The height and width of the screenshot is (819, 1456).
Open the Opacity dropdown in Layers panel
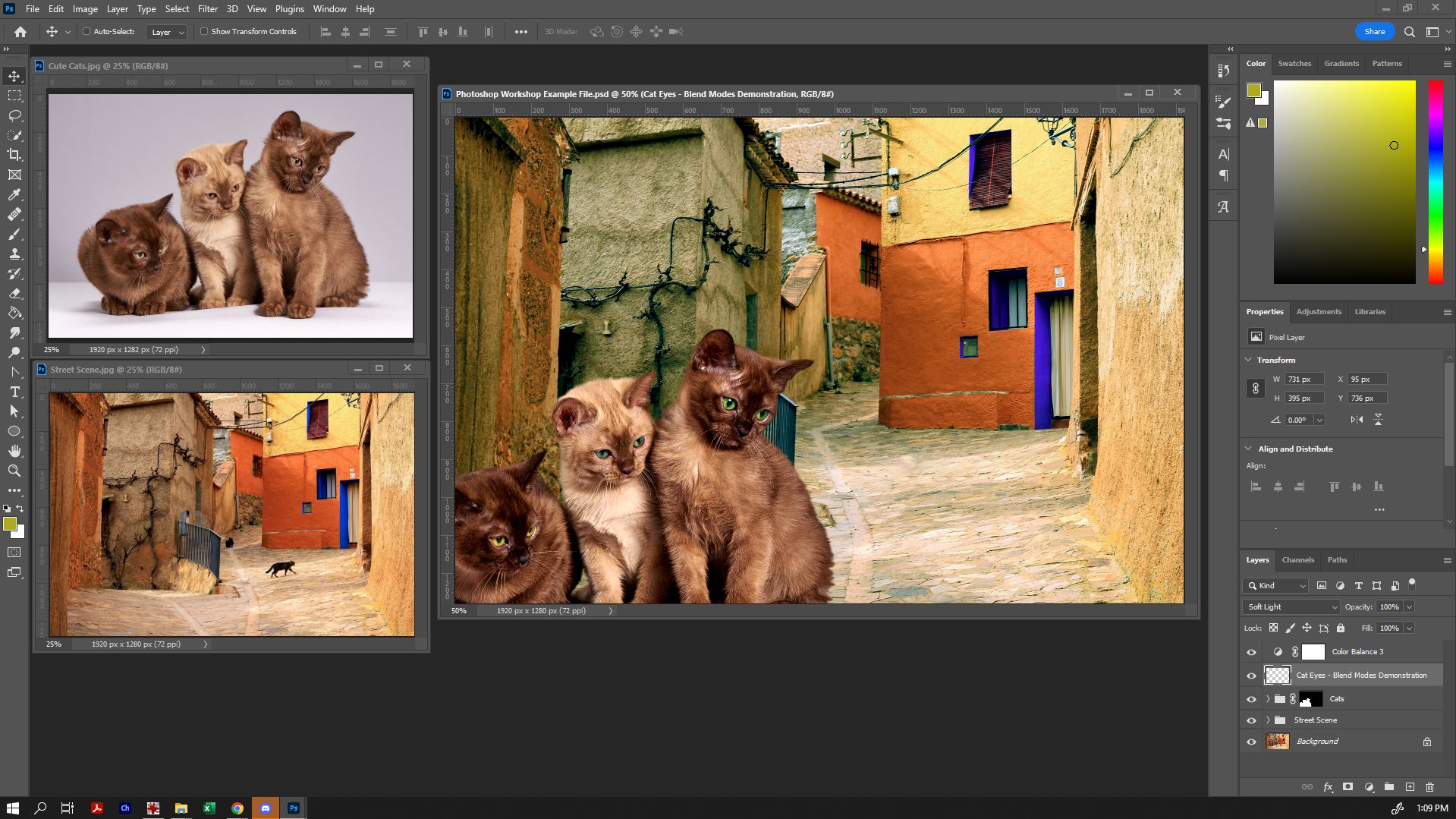1410,606
